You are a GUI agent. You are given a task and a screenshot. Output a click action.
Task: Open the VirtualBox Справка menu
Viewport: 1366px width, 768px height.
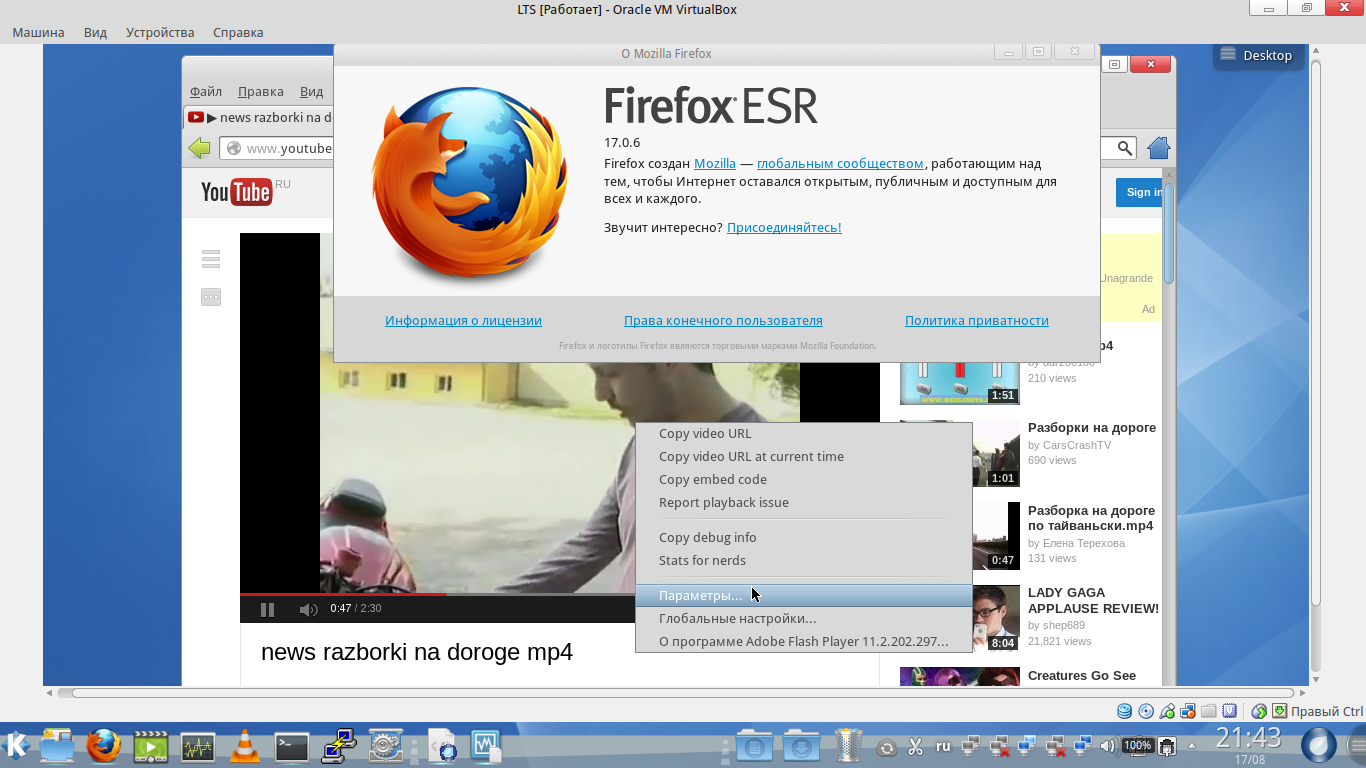[x=238, y=32]
